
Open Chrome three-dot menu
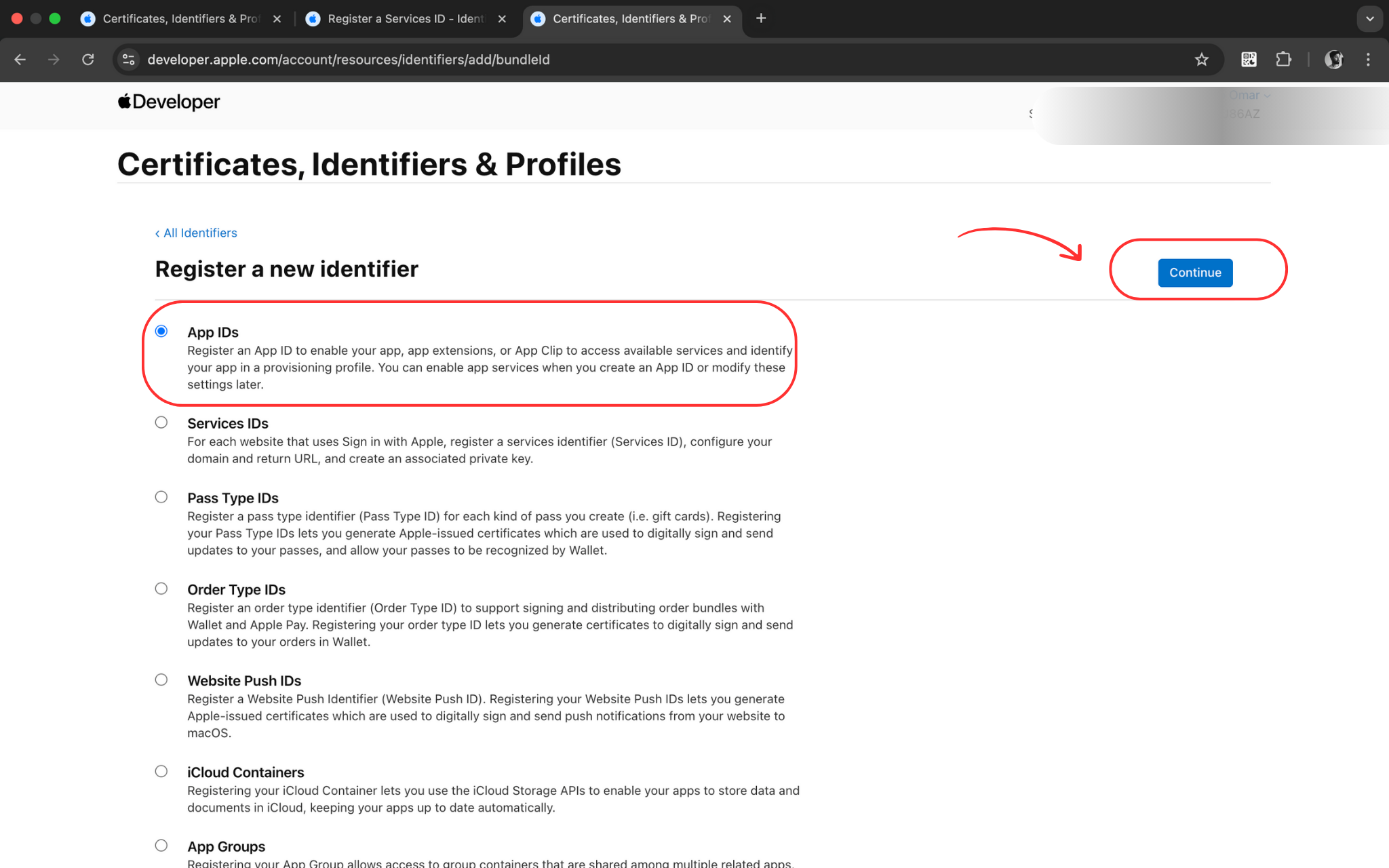point(1368,60)
